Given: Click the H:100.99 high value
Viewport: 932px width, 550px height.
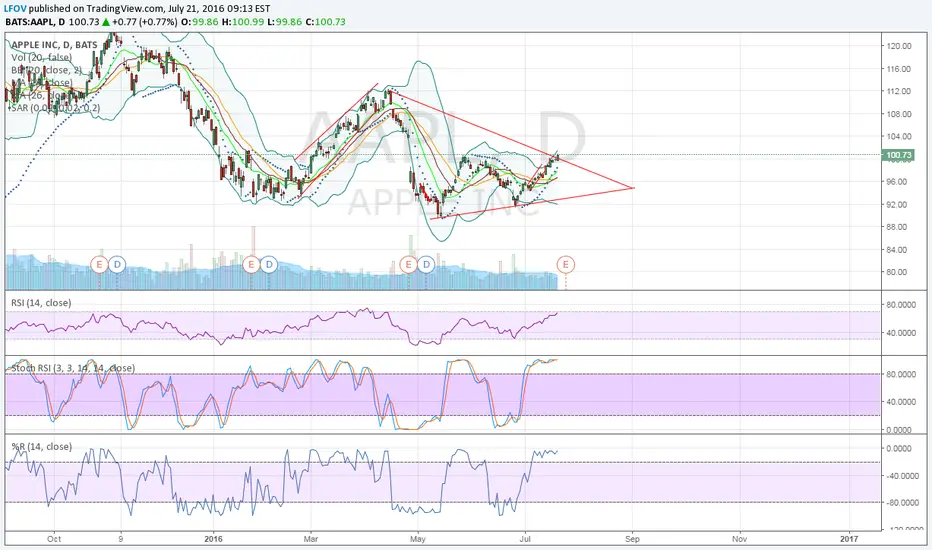Looking at the screenshot, I should pos(243,22).
